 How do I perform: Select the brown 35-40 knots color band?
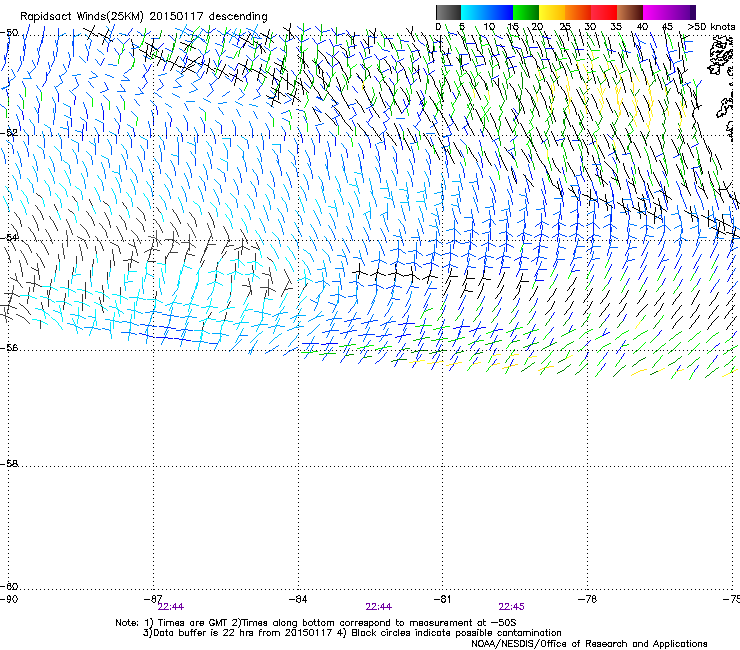pos(630,12)
